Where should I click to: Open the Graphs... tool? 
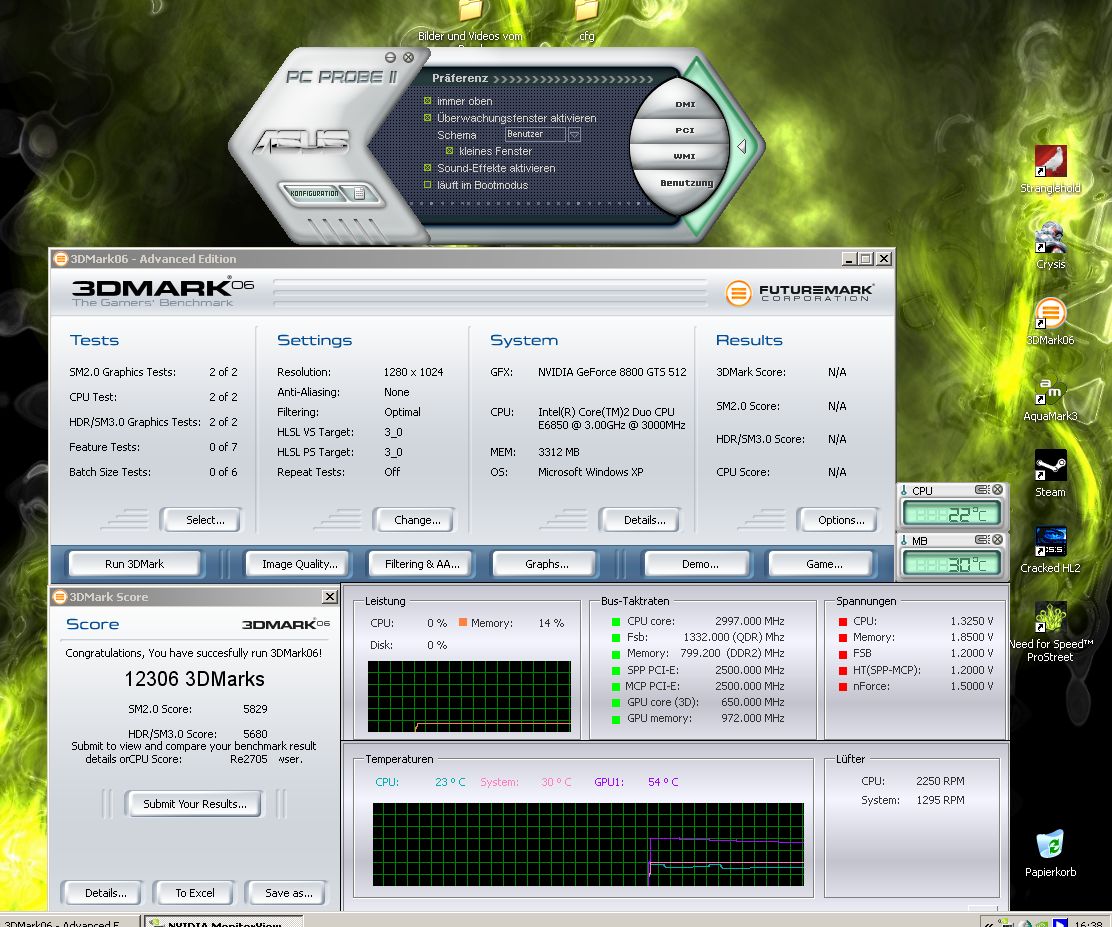[x=546, y=564]
